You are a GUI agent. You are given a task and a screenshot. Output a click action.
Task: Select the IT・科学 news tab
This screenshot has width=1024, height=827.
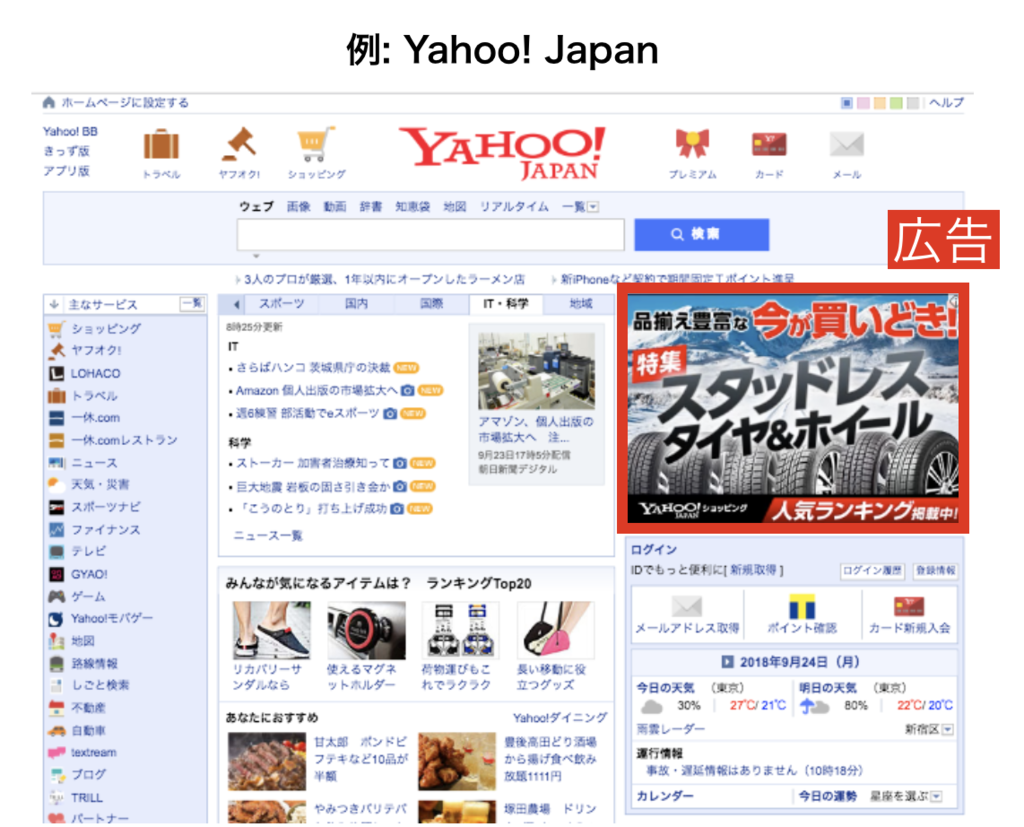505,304
